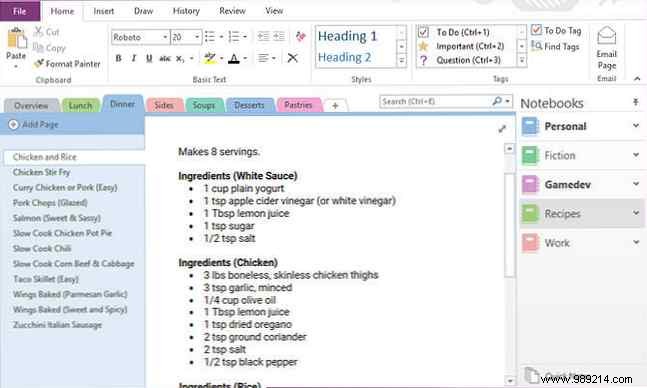
Task: Open the Lunch section tab
Action: coord(80,106)
